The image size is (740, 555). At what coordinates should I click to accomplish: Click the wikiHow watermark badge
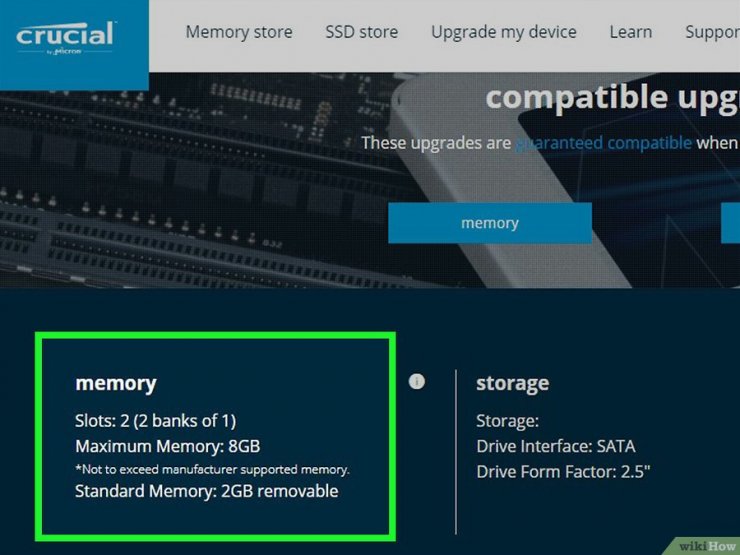tap(706, 546)
